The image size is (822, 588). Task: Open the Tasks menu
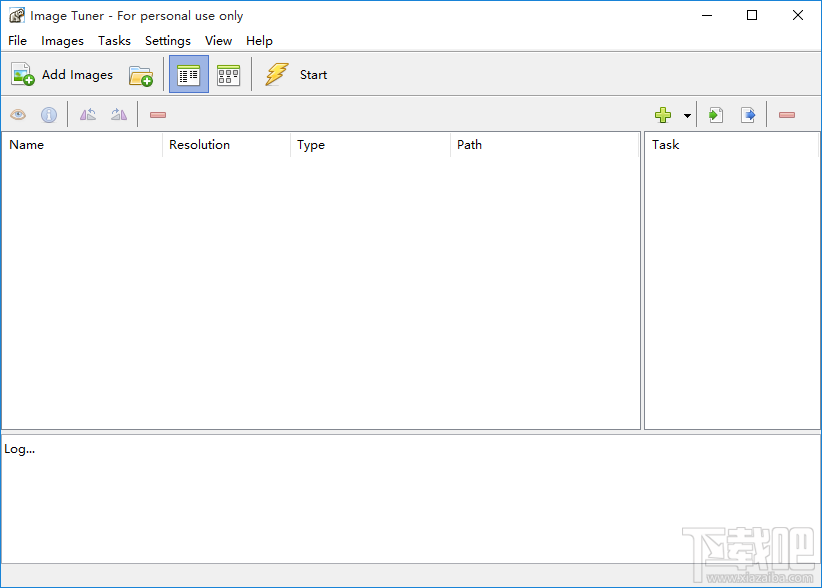tap(114, 41)
